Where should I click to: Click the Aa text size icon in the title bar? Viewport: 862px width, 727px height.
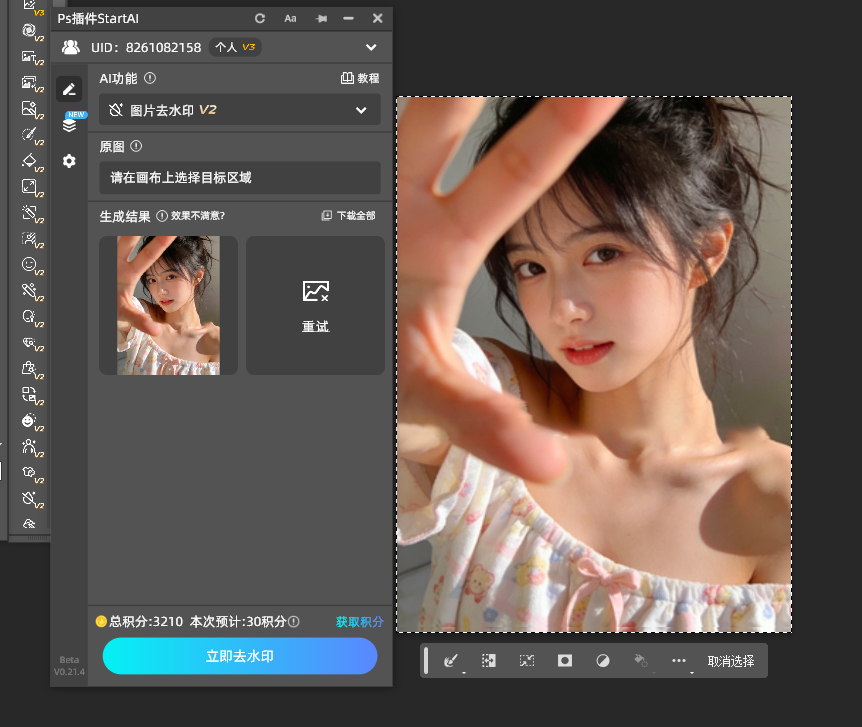pyautogui.click(x=288, y=18)
